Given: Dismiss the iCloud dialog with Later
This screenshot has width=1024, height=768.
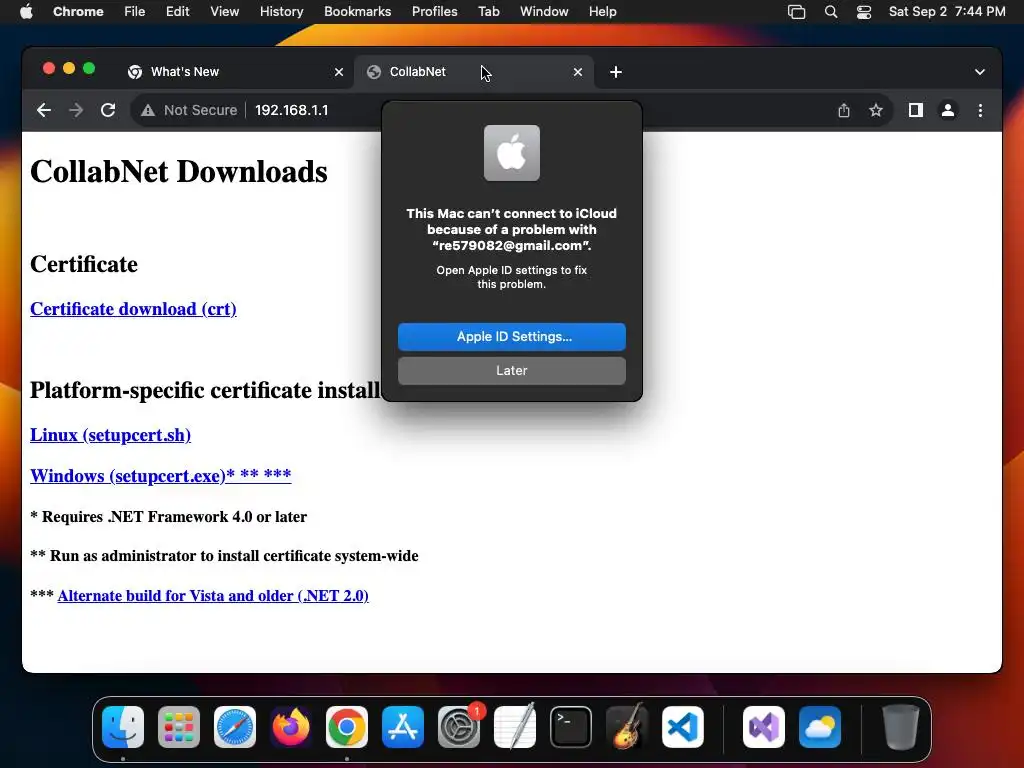Looking at the screenshot, I should 511,371.
